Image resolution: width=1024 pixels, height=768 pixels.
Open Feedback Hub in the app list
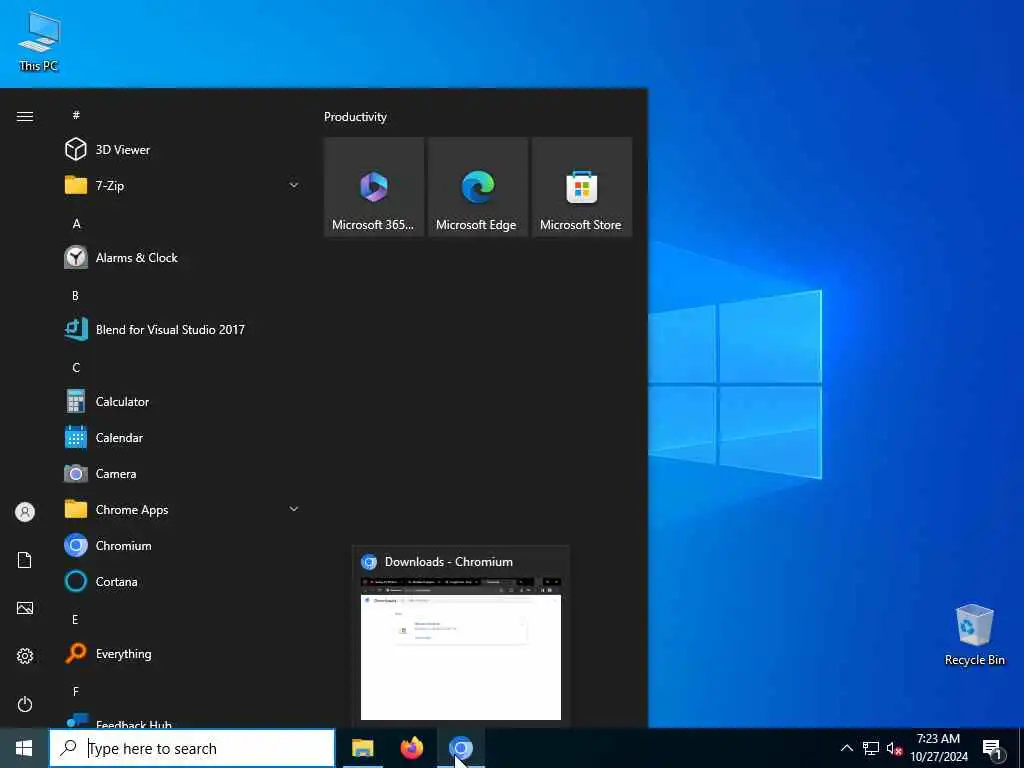pos(183,721)
